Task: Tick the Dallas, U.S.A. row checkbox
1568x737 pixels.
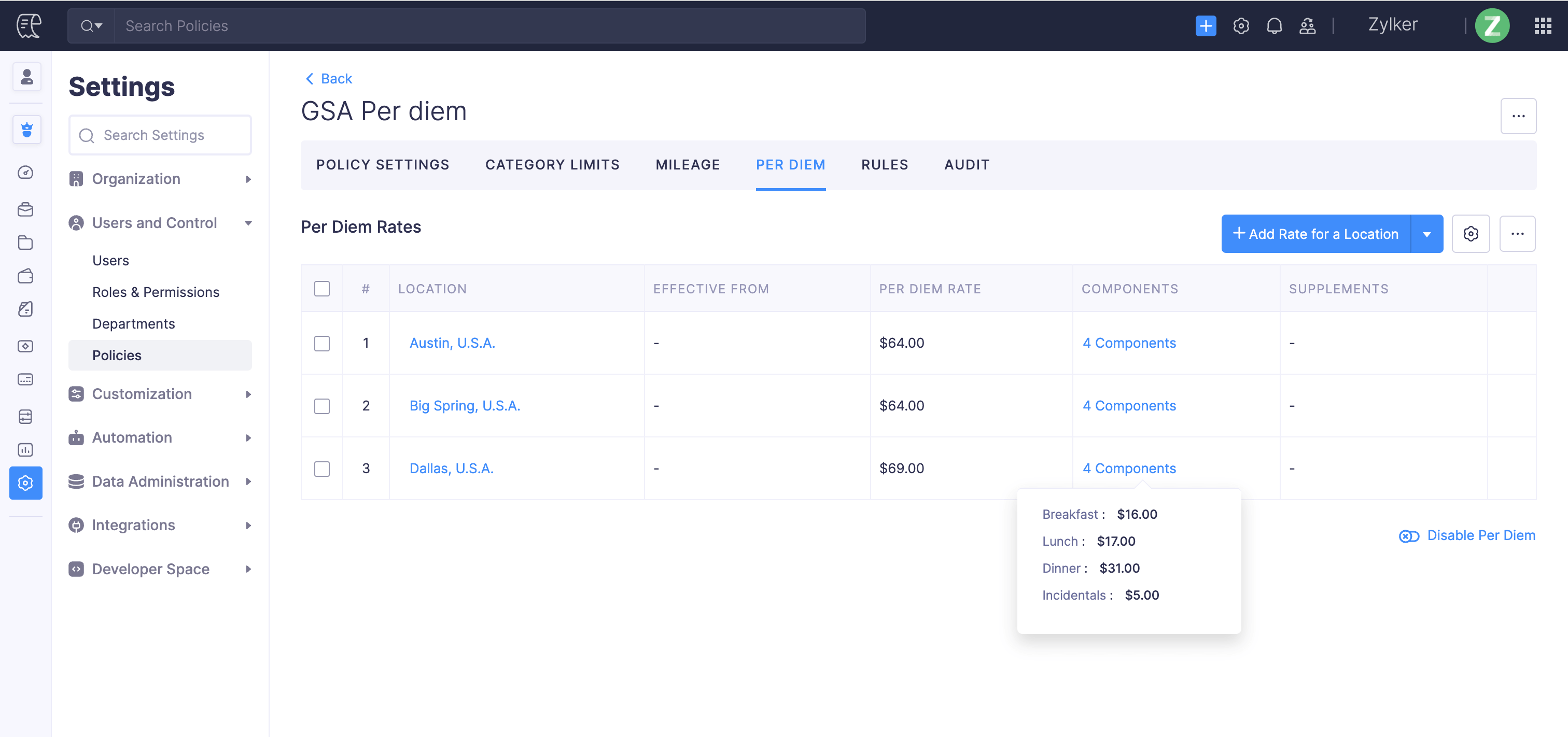Action: [x=322, y=469]
